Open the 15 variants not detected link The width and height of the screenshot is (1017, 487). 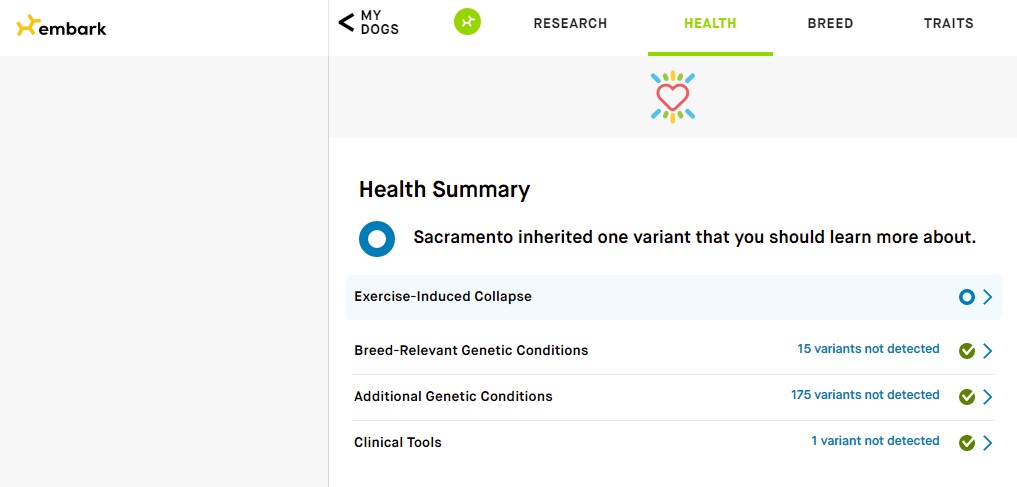click(x=868, y=349)
